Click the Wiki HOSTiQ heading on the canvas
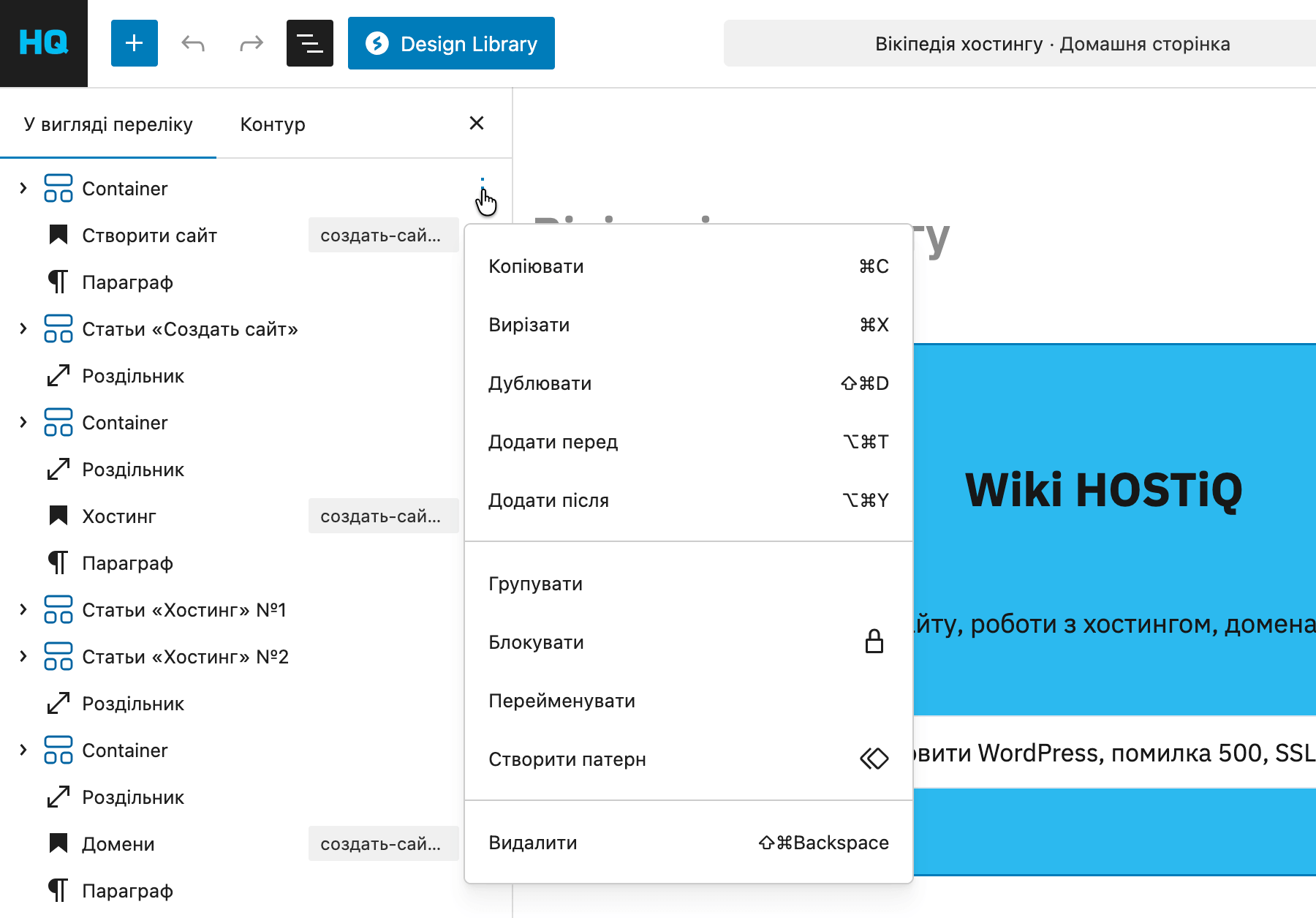 (1104, 490)
